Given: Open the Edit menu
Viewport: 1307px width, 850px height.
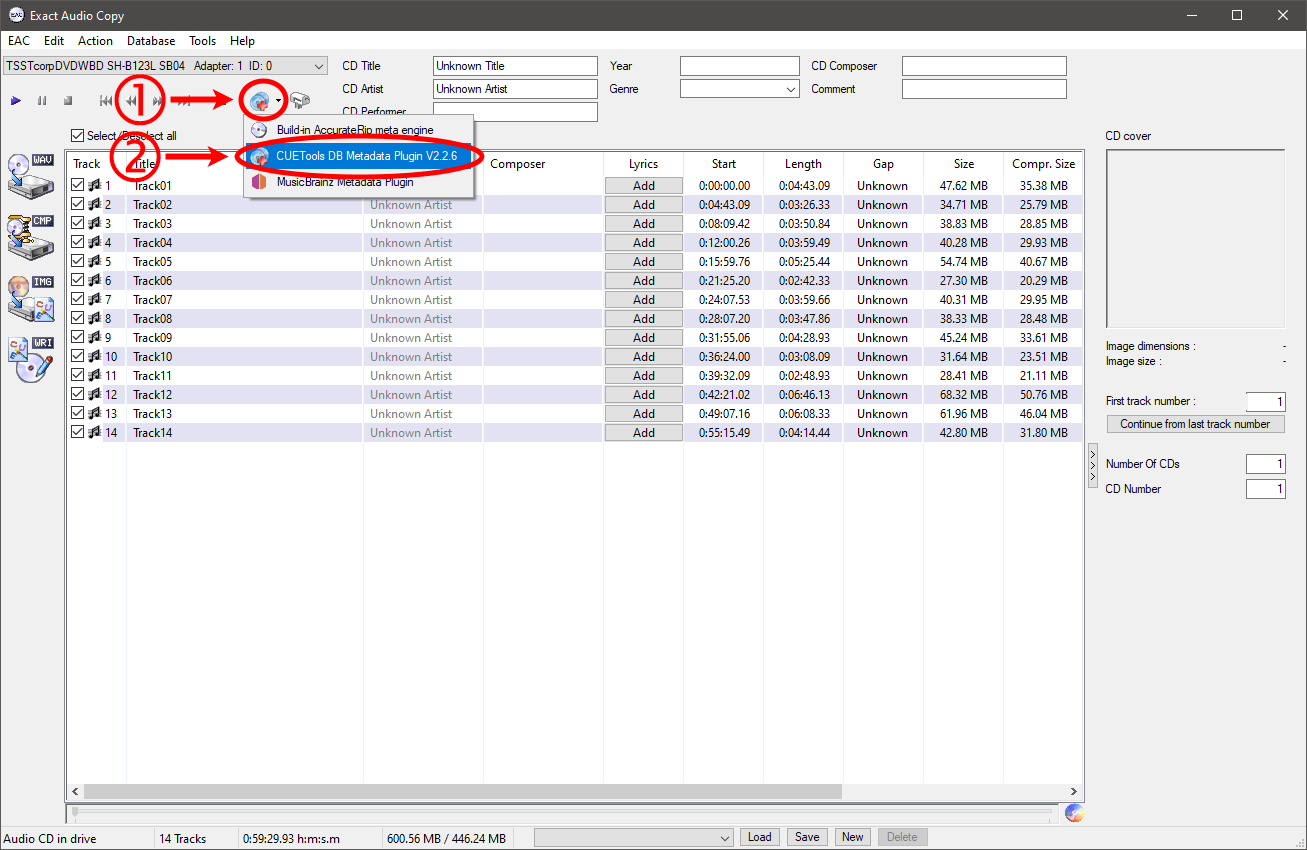Looking at the screenshot, I should click(54, 41).
